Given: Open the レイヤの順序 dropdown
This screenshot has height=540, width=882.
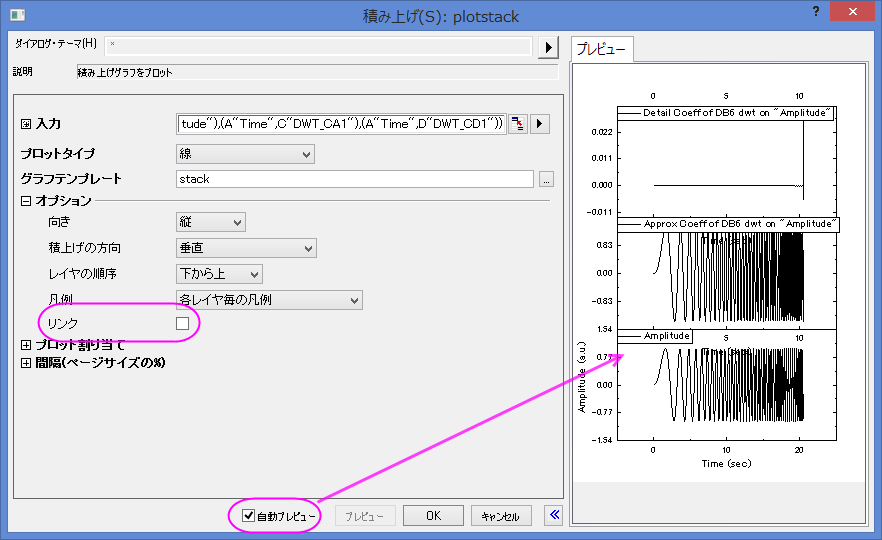Looking at the screenshot, I should point(219,274).
